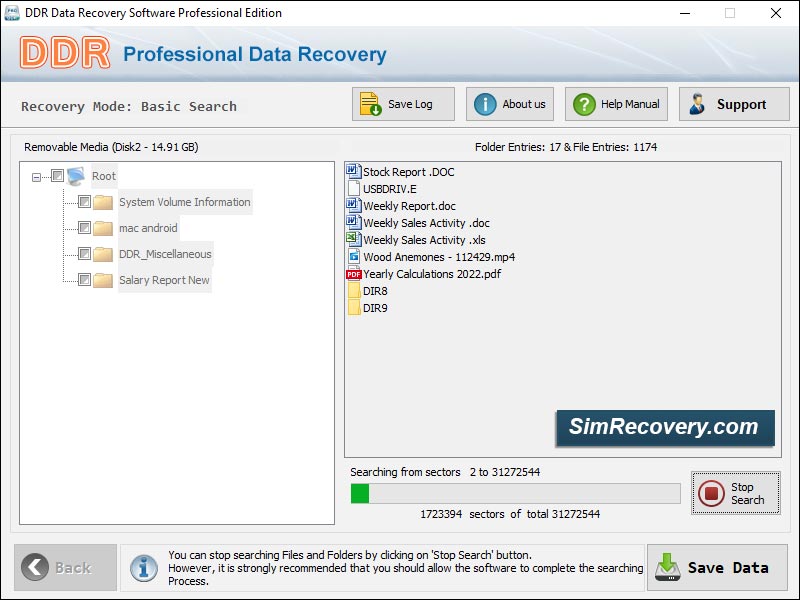Select Weekly Sales Activity .xls file
Viewport: 800px width, 600px height.
(425, 240)
